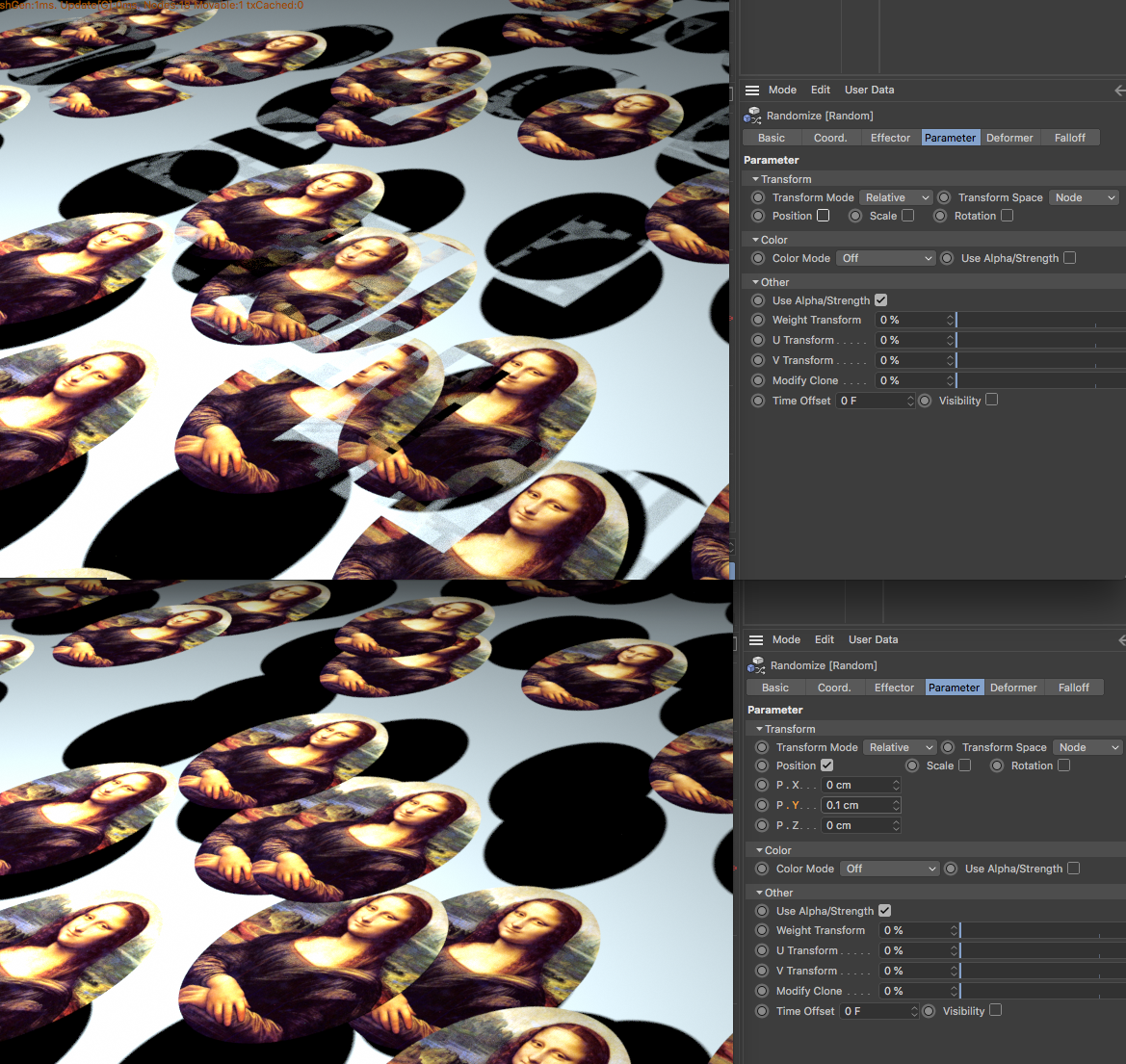
Task: Click keyframe dot beside Position, upper panel
Action: click(x=758, y=216)
